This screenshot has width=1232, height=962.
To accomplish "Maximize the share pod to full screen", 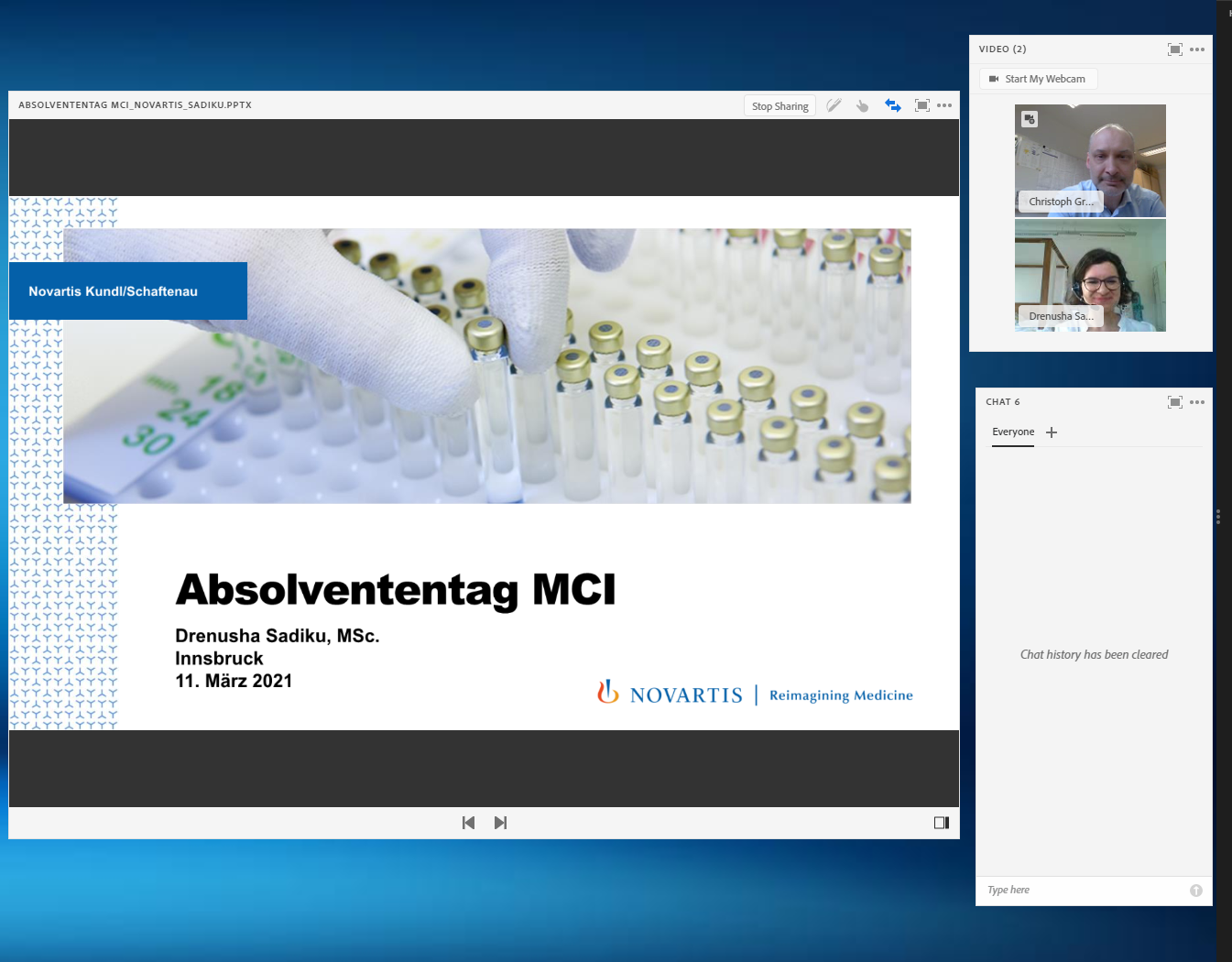I will tap(922, 105).
